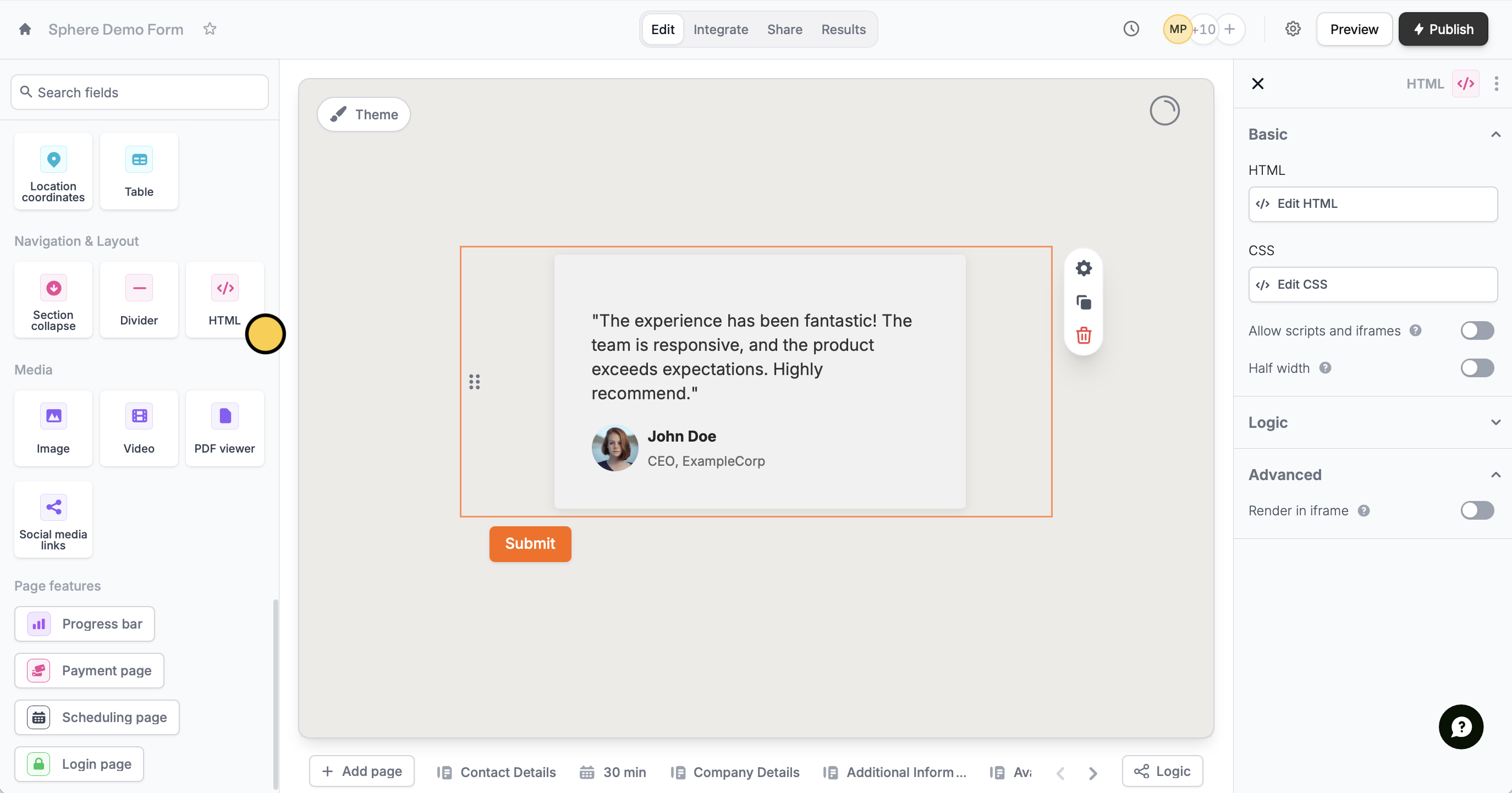Open field settings gear beside testimonial
This screenshot has width=1512, height=793.
point(1084,268)
